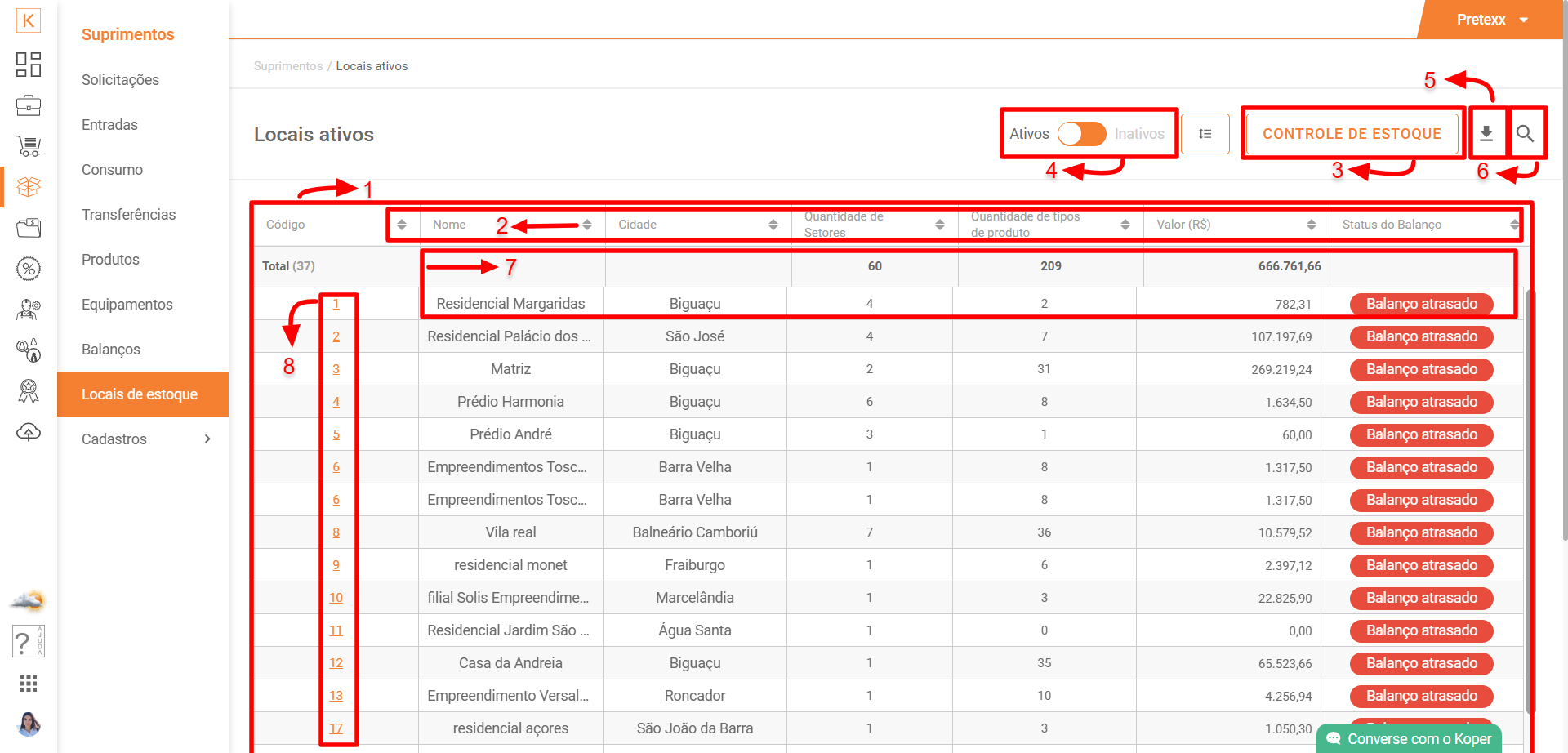Sort table by Valor (R$) column

[1311, 225]
